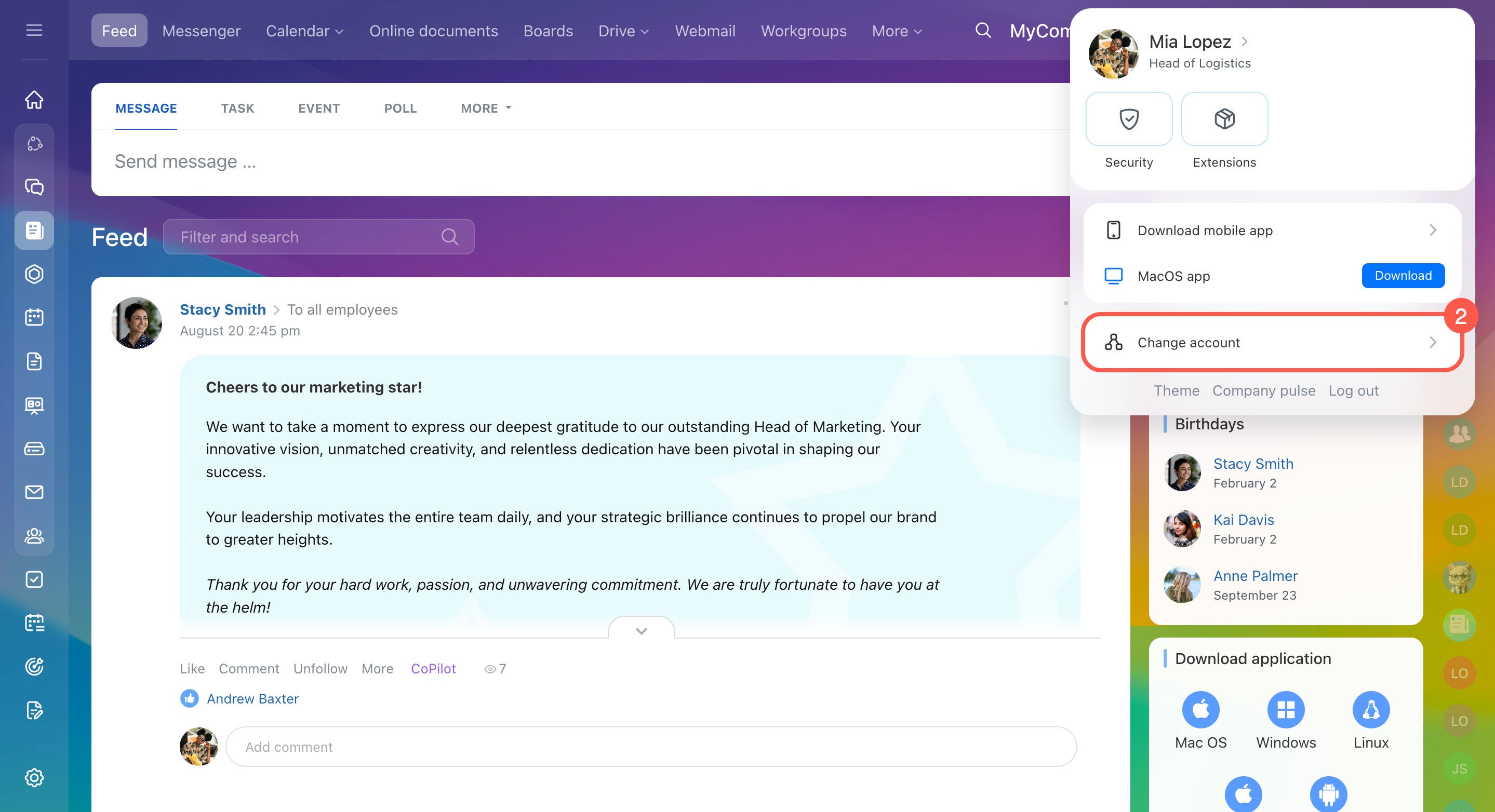This screenshot has width=1495, height=812.
Task: Expand the collapsed post with the chevron
Action: 640,631
